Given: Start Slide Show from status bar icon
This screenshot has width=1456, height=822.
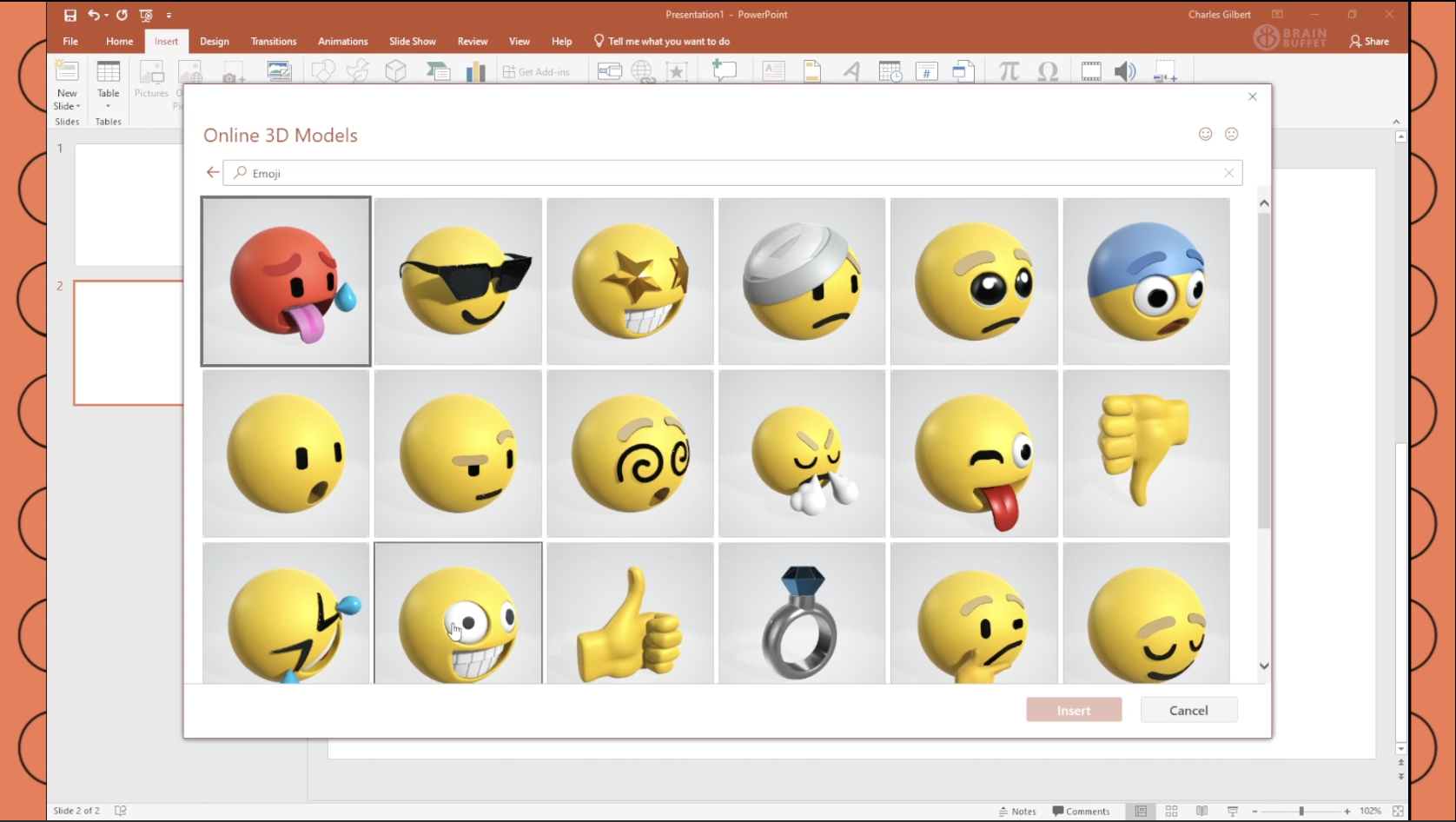Looking at the screenshot, I should (x=1232, y=811).
